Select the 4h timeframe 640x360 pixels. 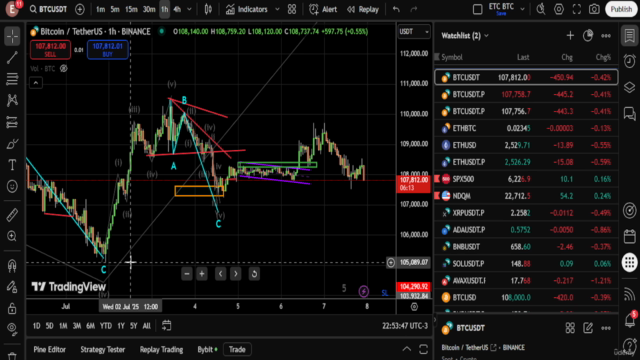coord(177,9)
